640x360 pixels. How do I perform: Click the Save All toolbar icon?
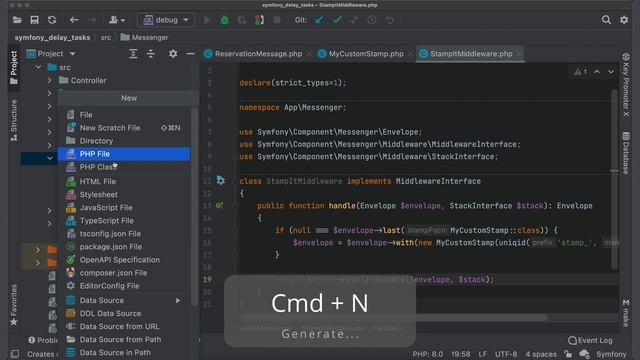(x=35, y=20)
